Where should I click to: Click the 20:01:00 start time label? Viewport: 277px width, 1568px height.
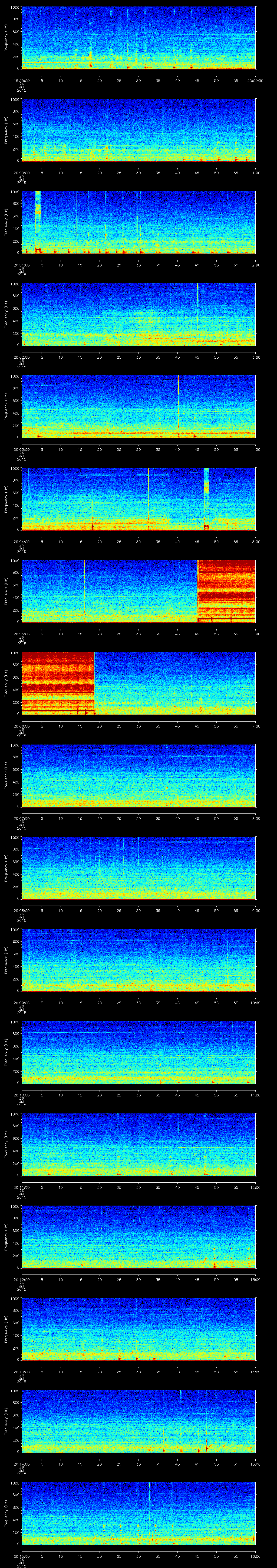click(x=21, y=264)
